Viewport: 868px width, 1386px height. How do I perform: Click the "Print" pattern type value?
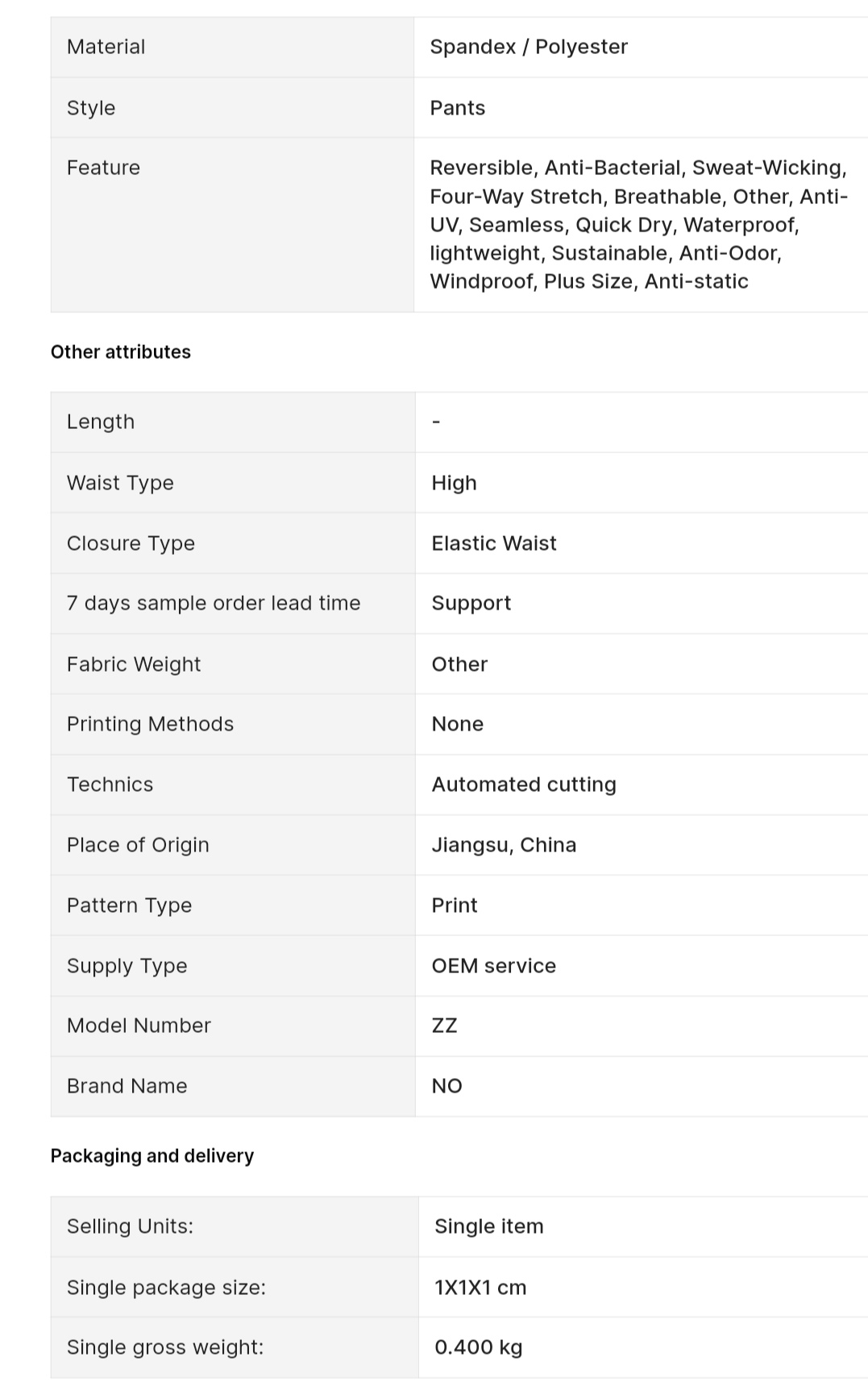click(455, 905)
